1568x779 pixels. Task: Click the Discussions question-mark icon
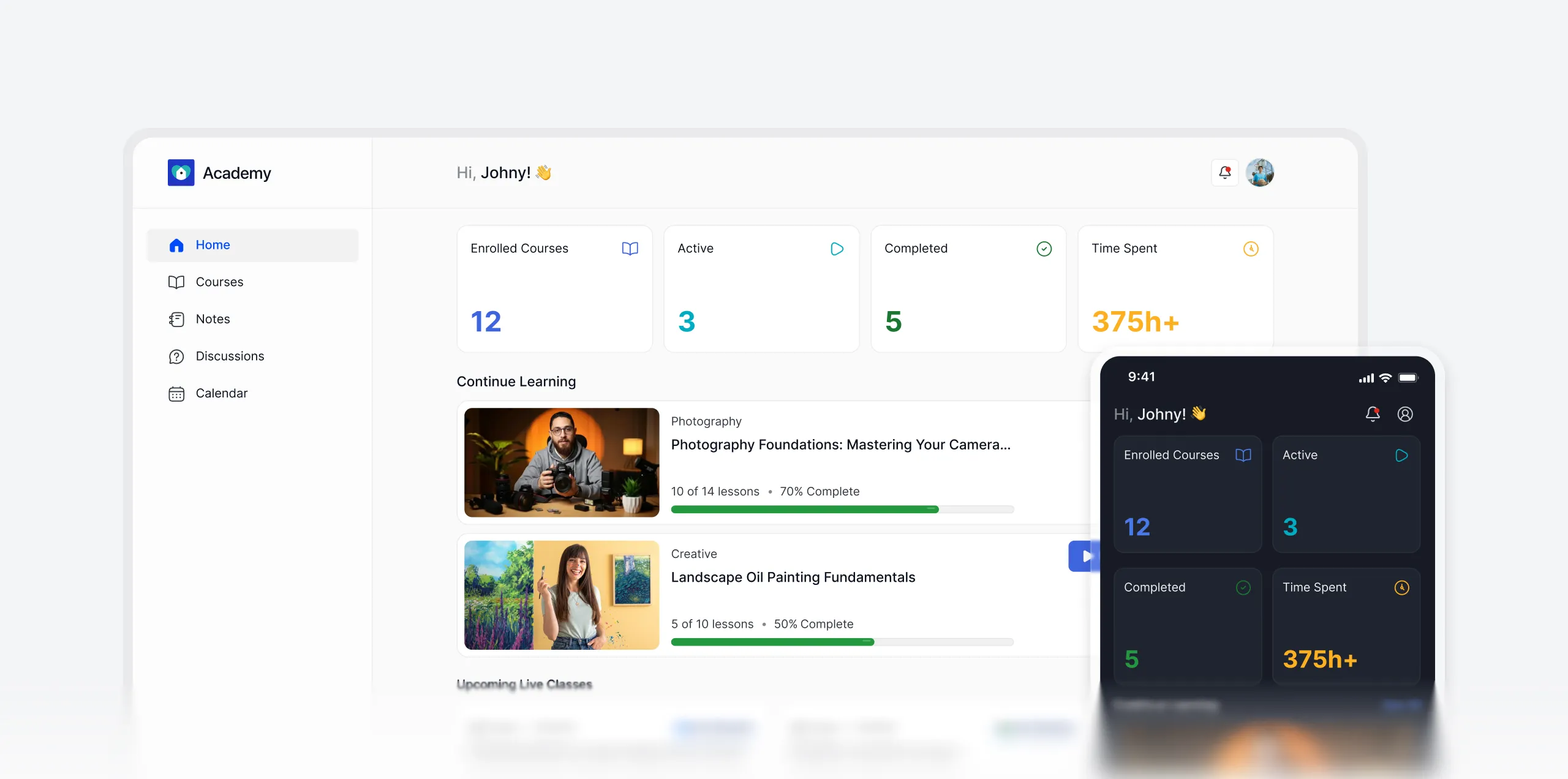pyautogui.click(x=176, y=356)
